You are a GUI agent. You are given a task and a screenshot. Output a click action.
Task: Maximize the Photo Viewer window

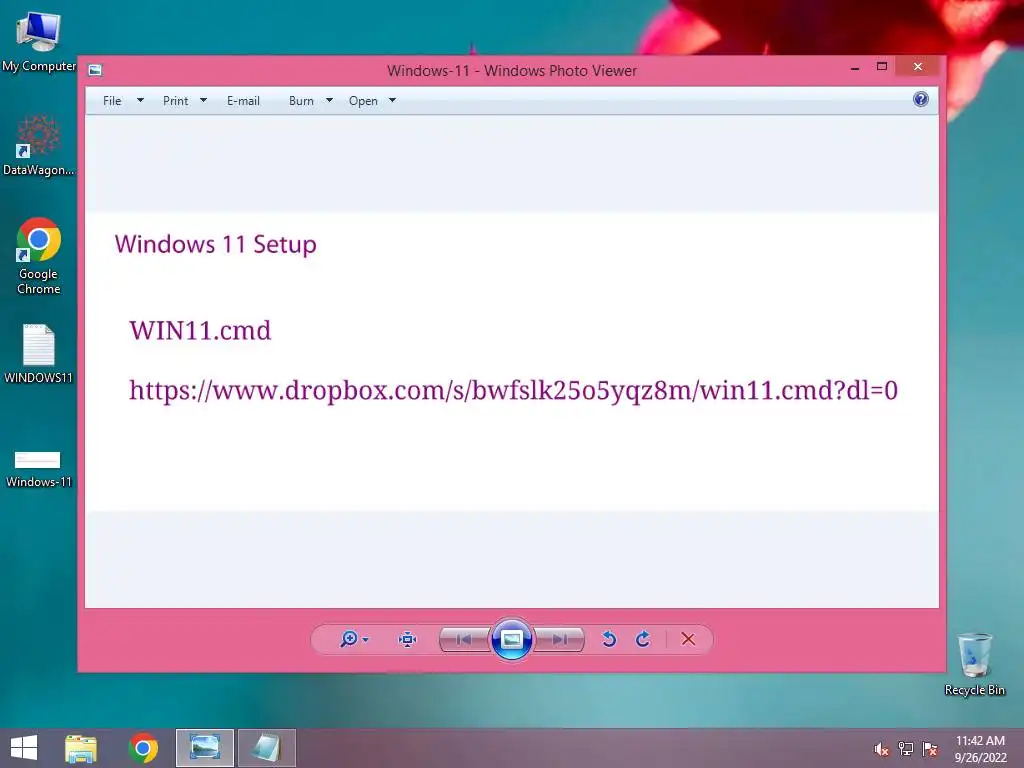pyautogui.click(x=882, y=67)
